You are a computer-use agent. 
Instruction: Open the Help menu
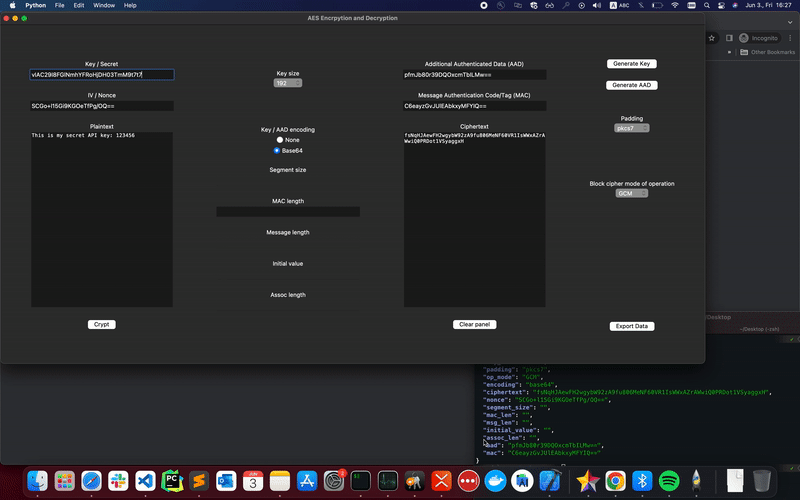tap(130, 5)
